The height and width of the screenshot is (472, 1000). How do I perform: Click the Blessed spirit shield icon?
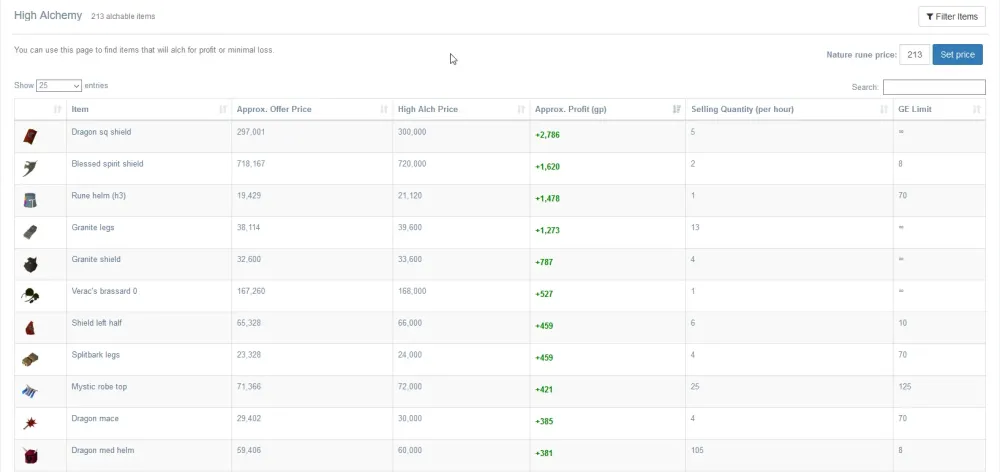coord(30,168)
